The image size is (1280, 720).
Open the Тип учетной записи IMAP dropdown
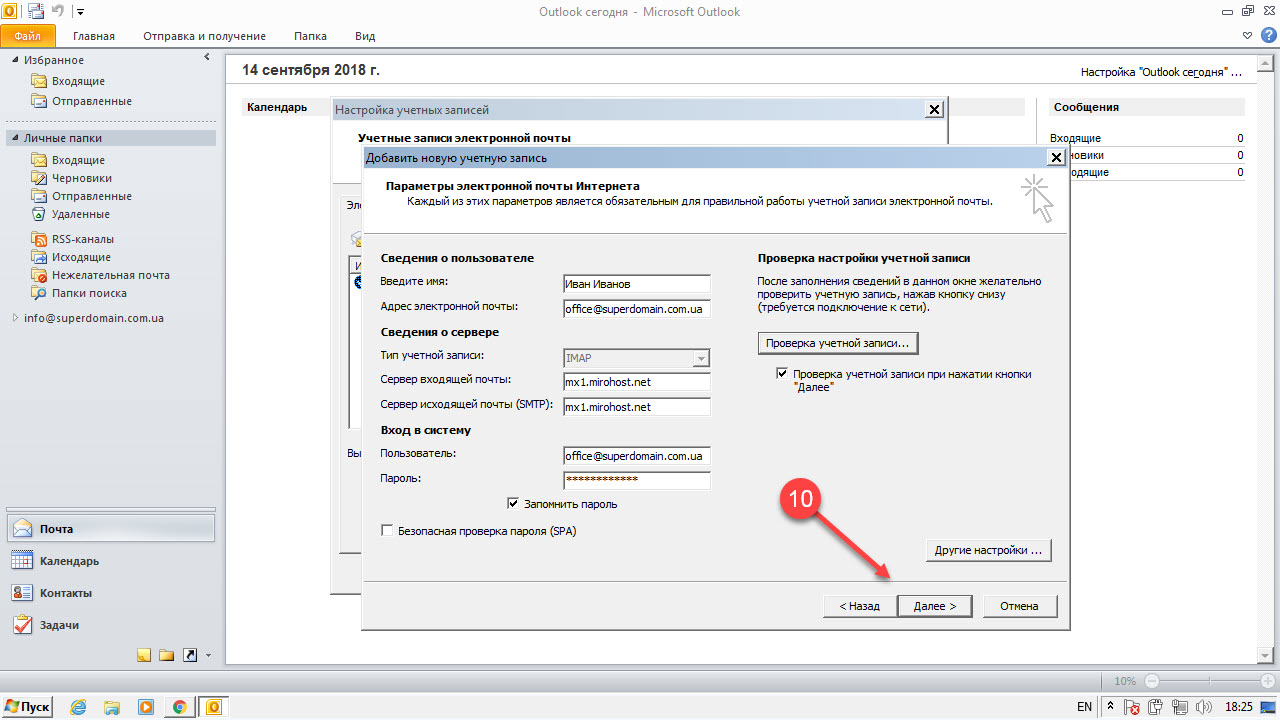click(x=701, y=359)
